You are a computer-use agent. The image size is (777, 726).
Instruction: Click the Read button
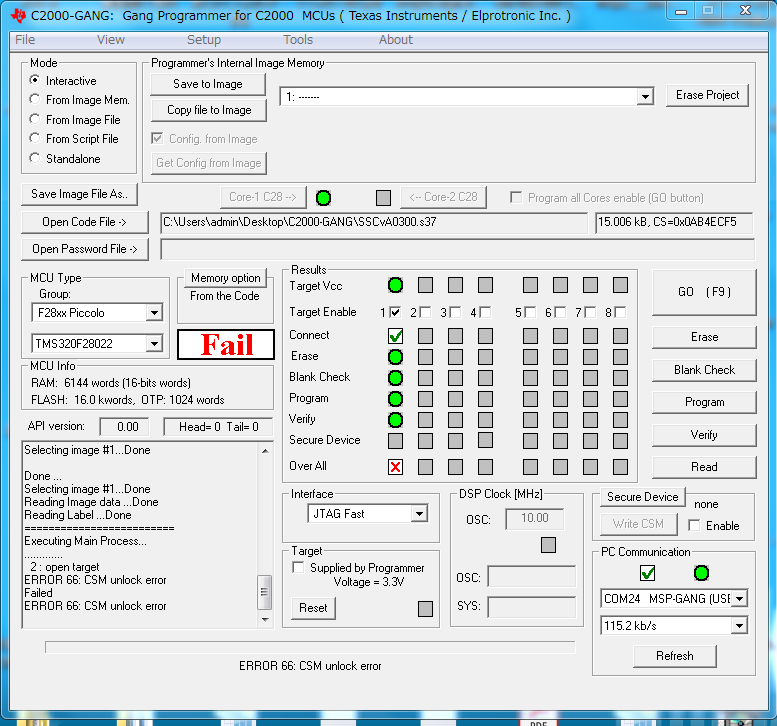704,467
